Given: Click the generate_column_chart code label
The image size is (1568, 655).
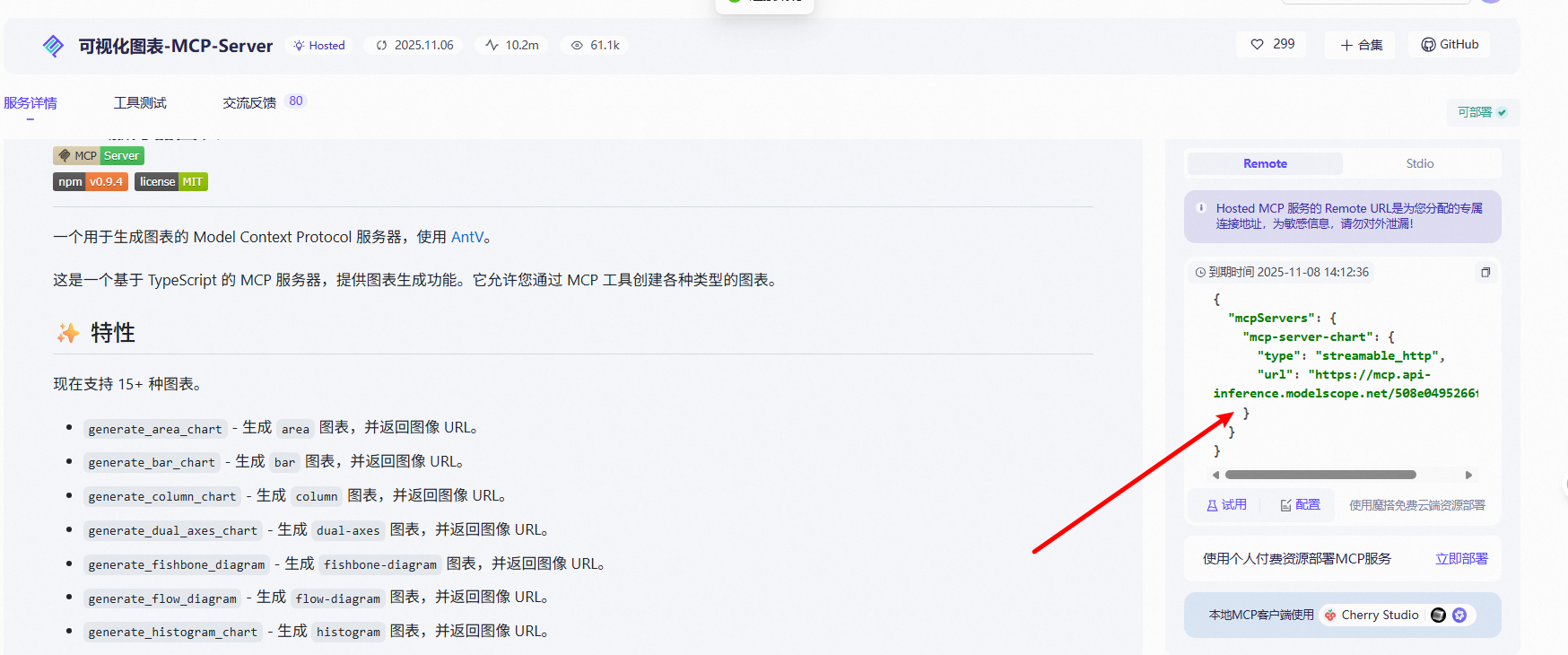Looking at the screenshot, I should (161, 496).
